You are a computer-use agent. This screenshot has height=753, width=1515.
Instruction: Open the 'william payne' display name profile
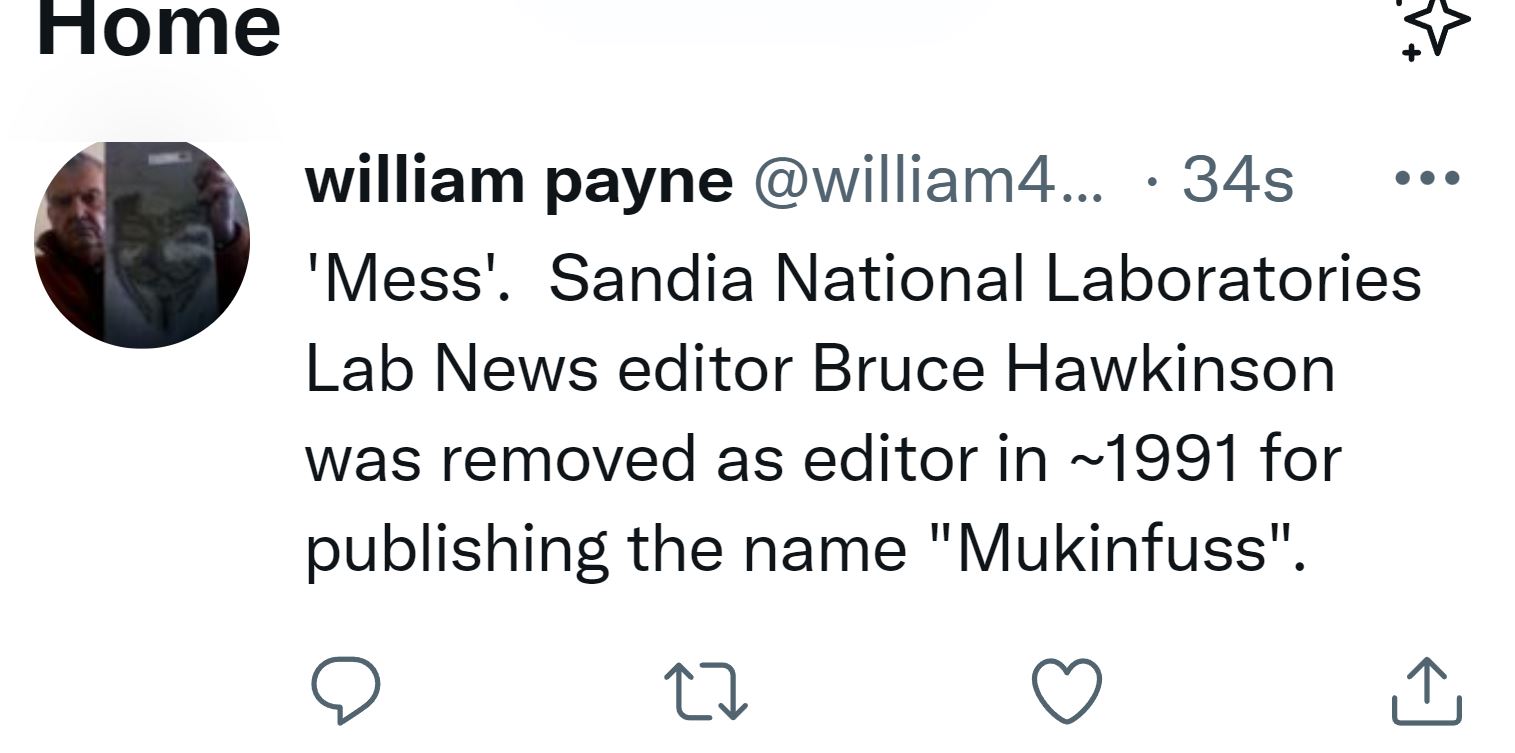click(518, 181)
